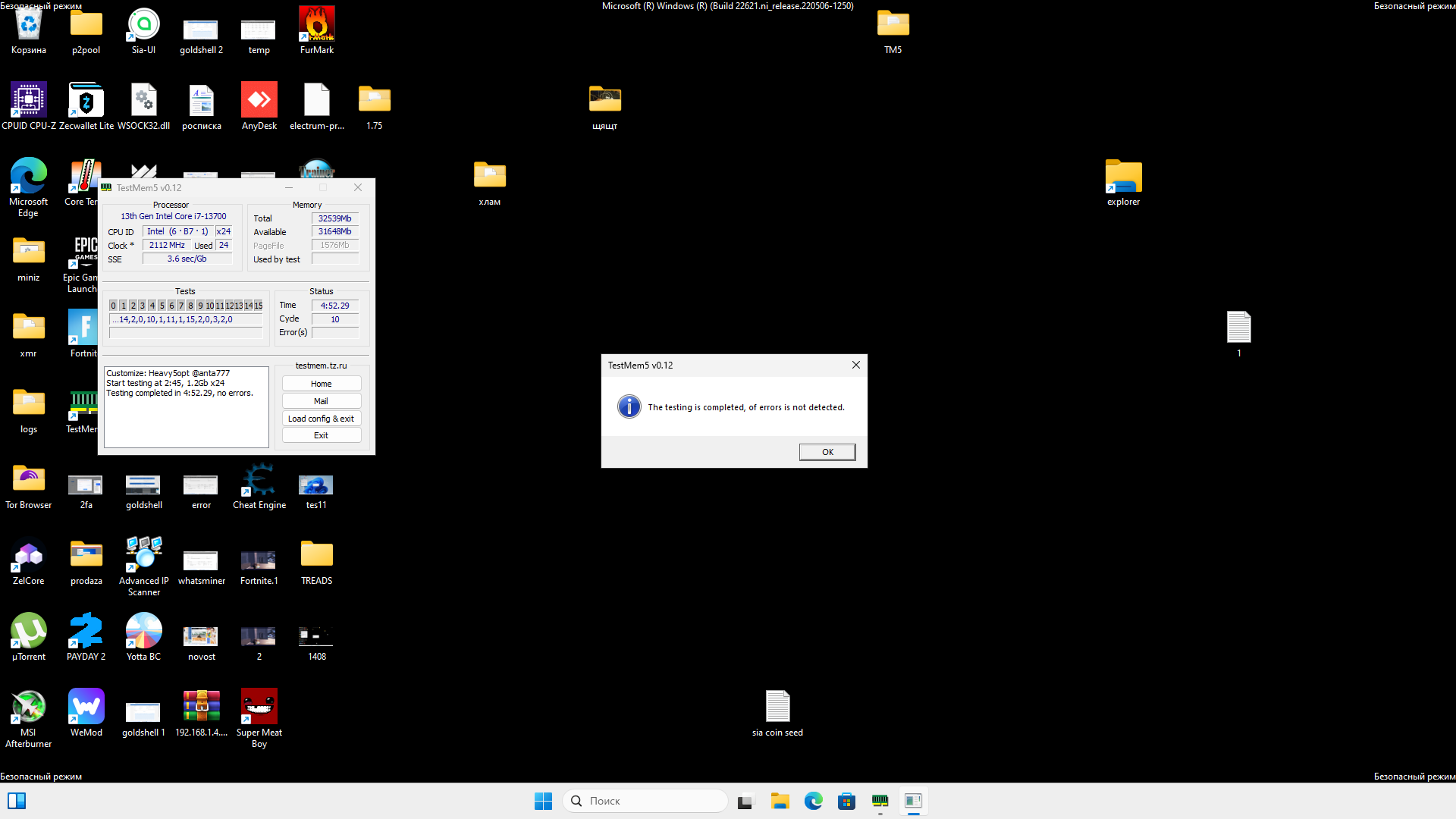Open CPUID CPU-Z desktop shortcut
This screenshot has height=819, width=1456.
click(x=28, y=101)
